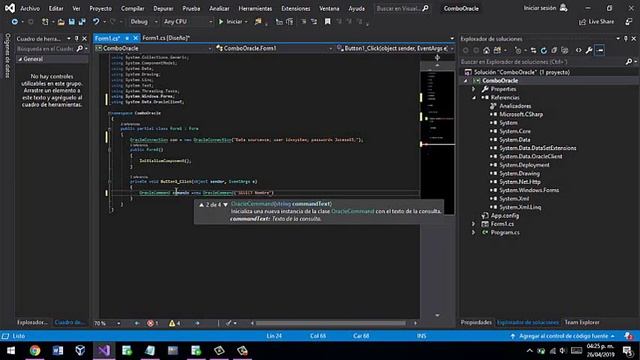This screenshot has width=640, height=360.
Task: Open Properties wrench icon in Solution Explorer
Action: (589, 50)
